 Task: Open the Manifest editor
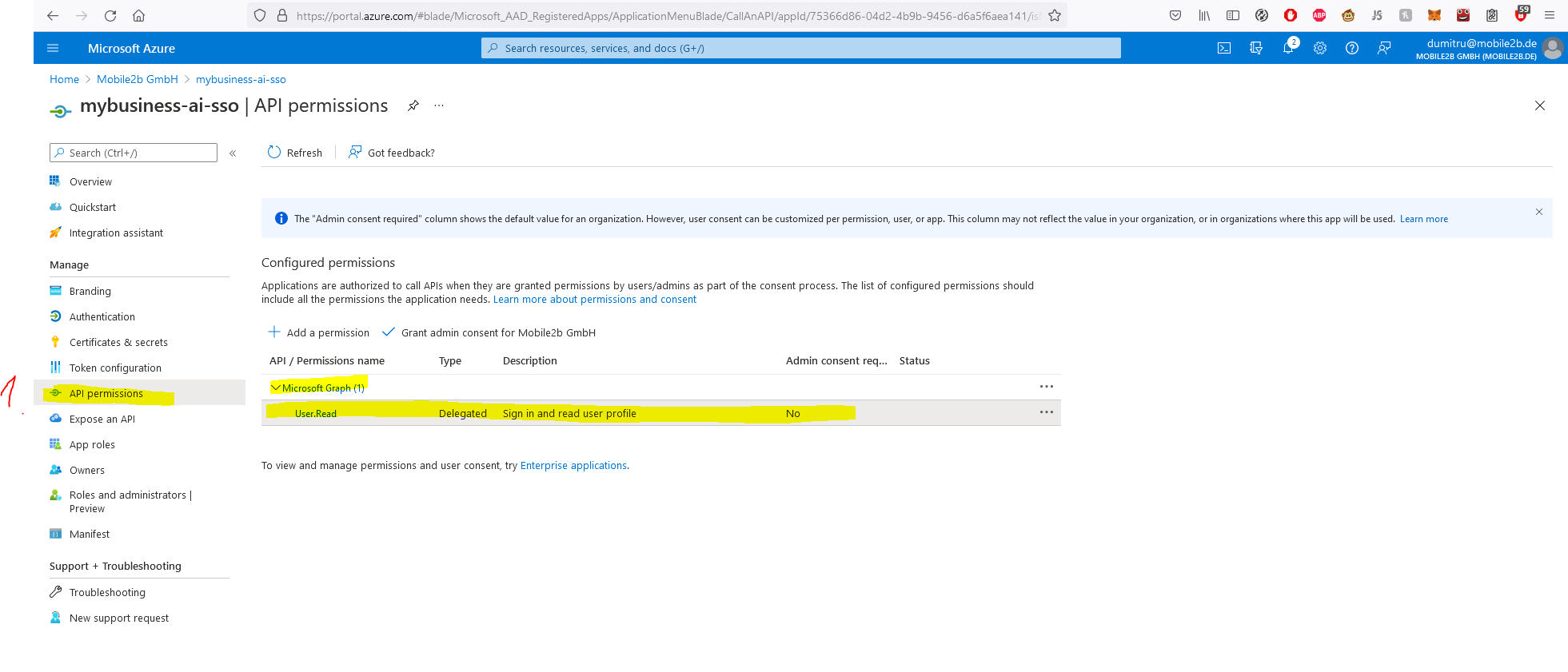pyautogui.click(x=90, y=534)
